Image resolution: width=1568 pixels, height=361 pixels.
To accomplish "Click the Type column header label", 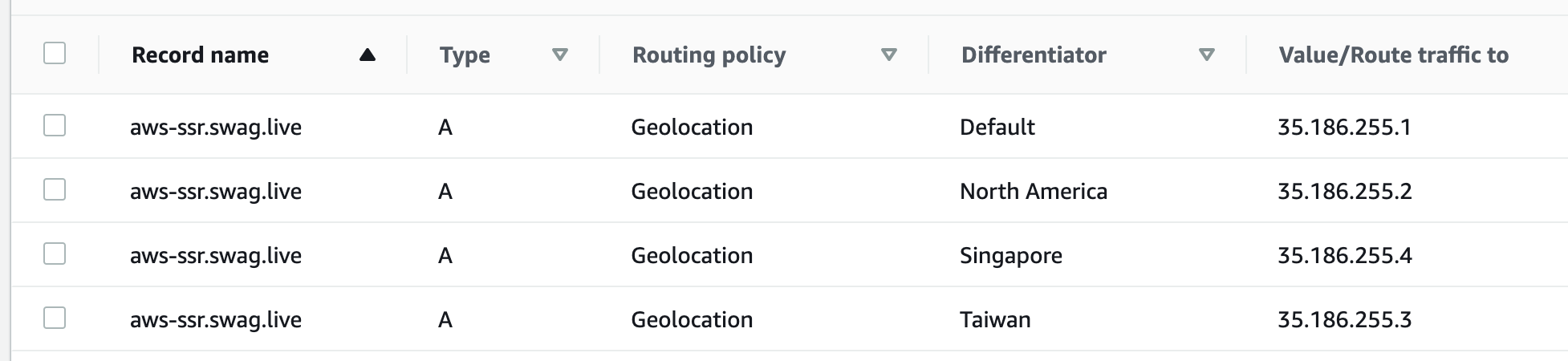I will coord(465,55).
